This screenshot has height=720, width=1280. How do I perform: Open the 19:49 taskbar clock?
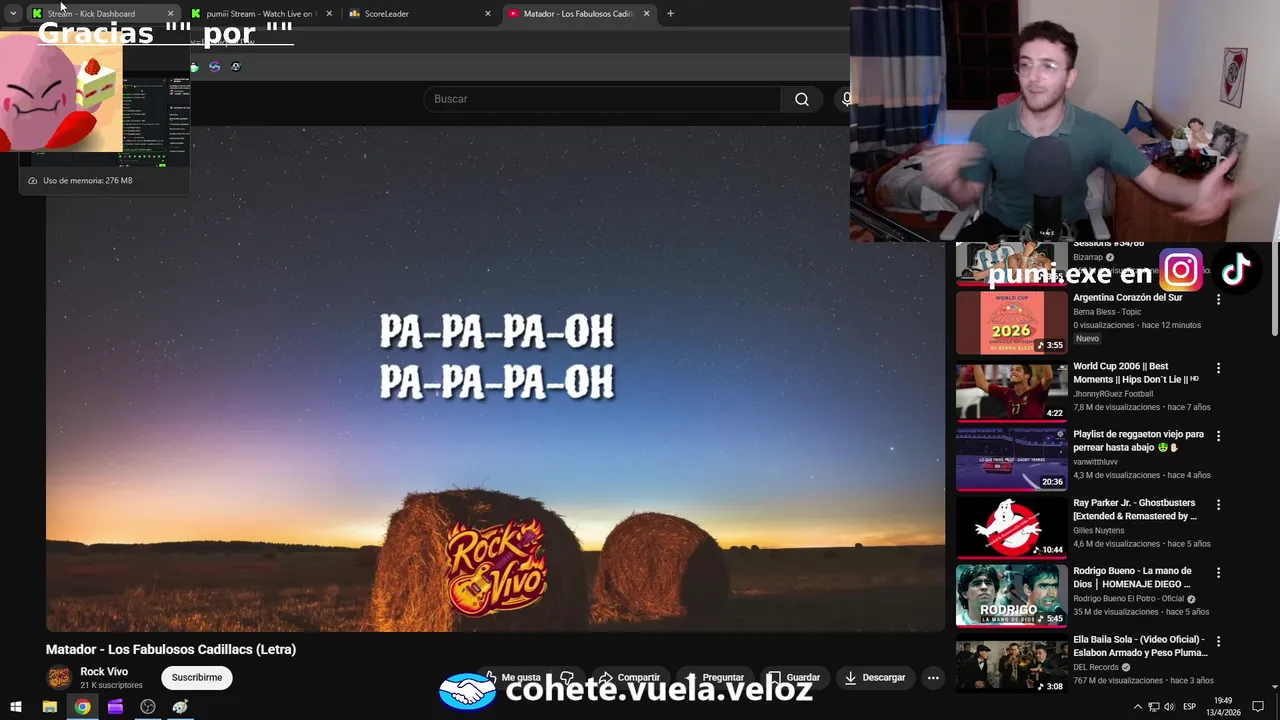click(1224, 707)
